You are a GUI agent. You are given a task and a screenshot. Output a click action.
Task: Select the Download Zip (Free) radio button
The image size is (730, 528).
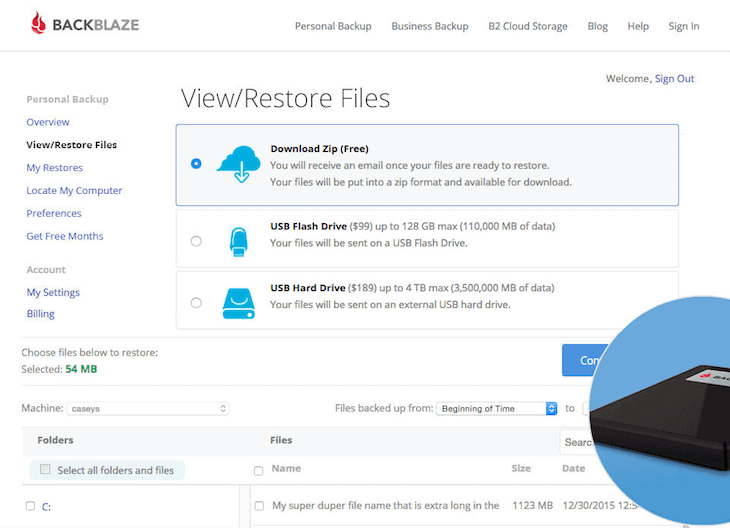click(196, 163)
